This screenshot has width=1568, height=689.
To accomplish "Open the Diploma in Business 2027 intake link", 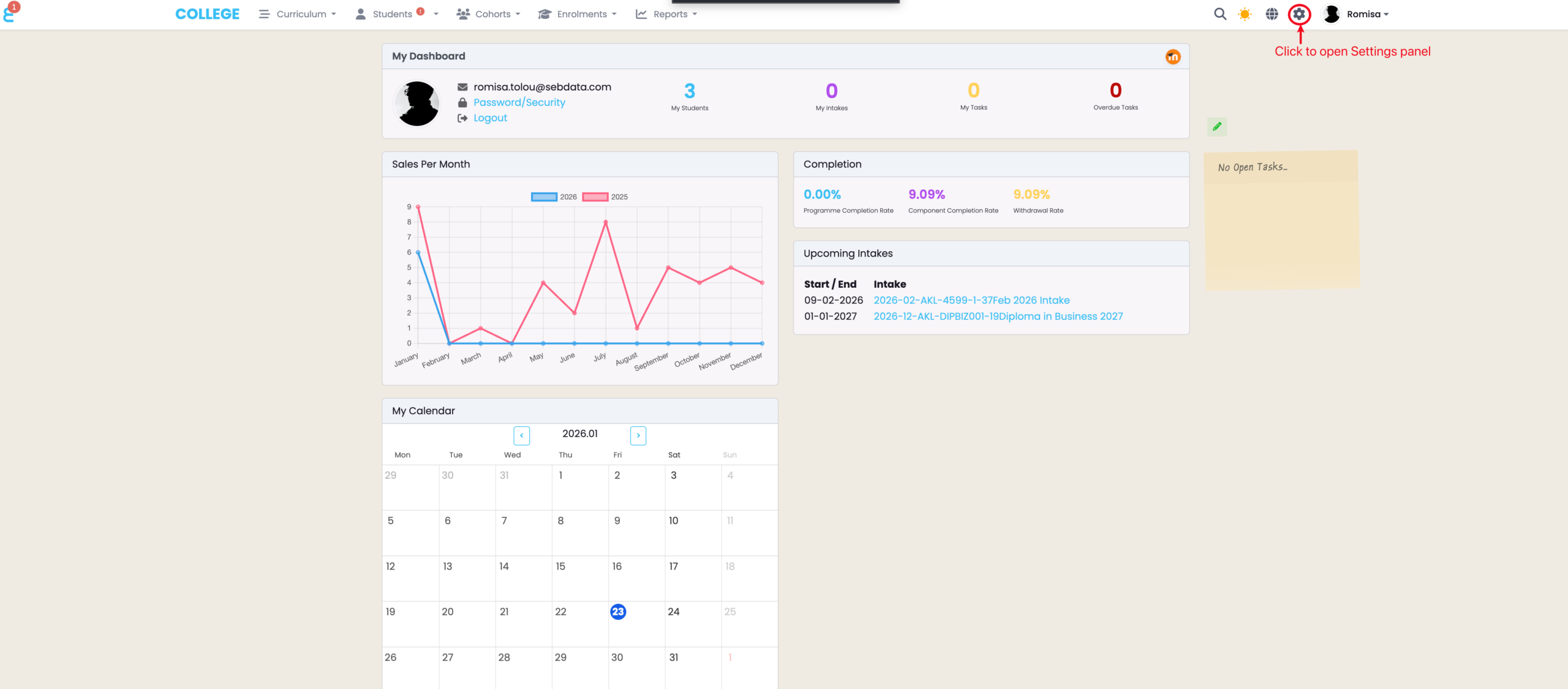I will 998,316.
